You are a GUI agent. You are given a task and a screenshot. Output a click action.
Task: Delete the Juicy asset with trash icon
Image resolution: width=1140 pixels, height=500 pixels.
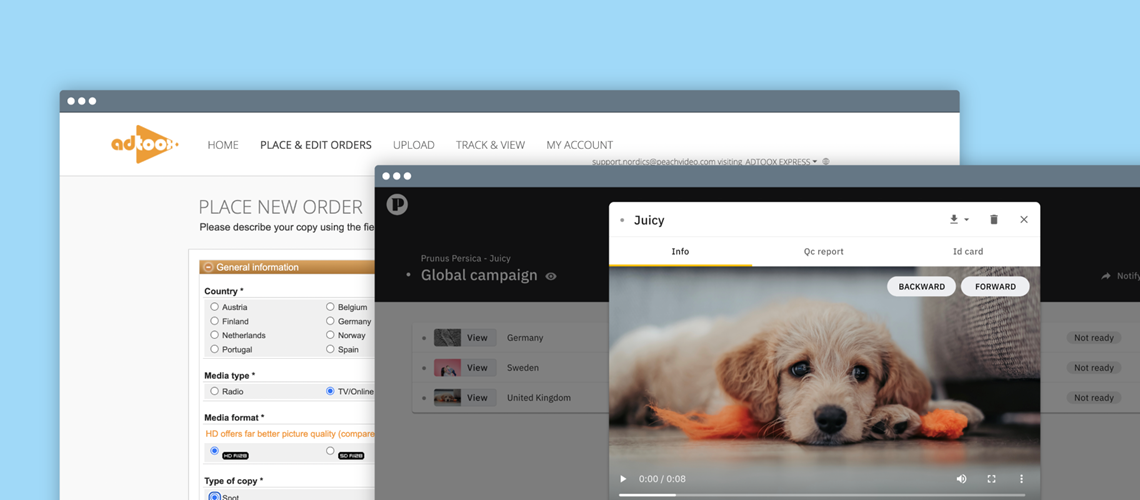993,220
